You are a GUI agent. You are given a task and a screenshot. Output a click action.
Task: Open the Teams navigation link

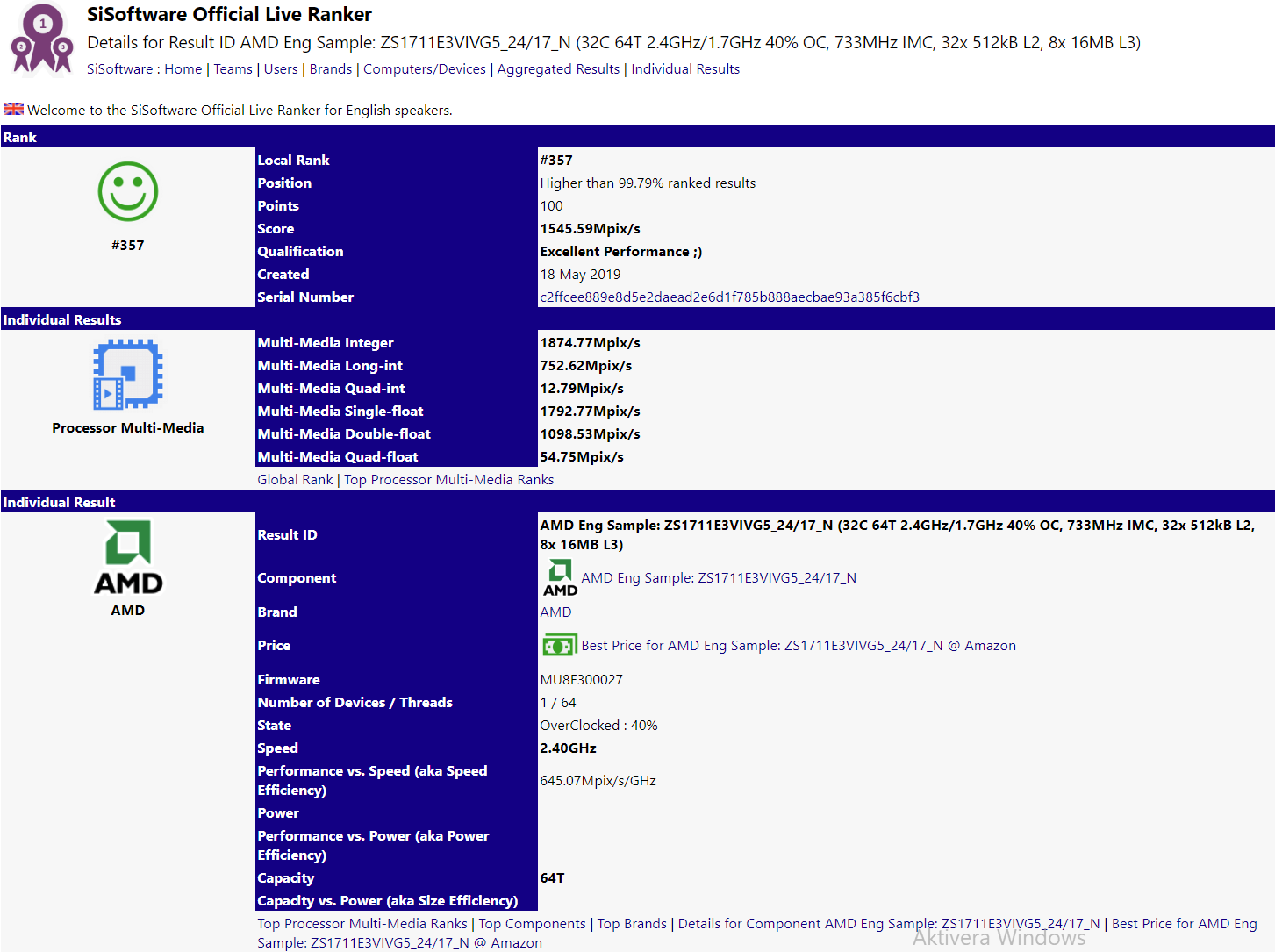(x=233, y=69)
